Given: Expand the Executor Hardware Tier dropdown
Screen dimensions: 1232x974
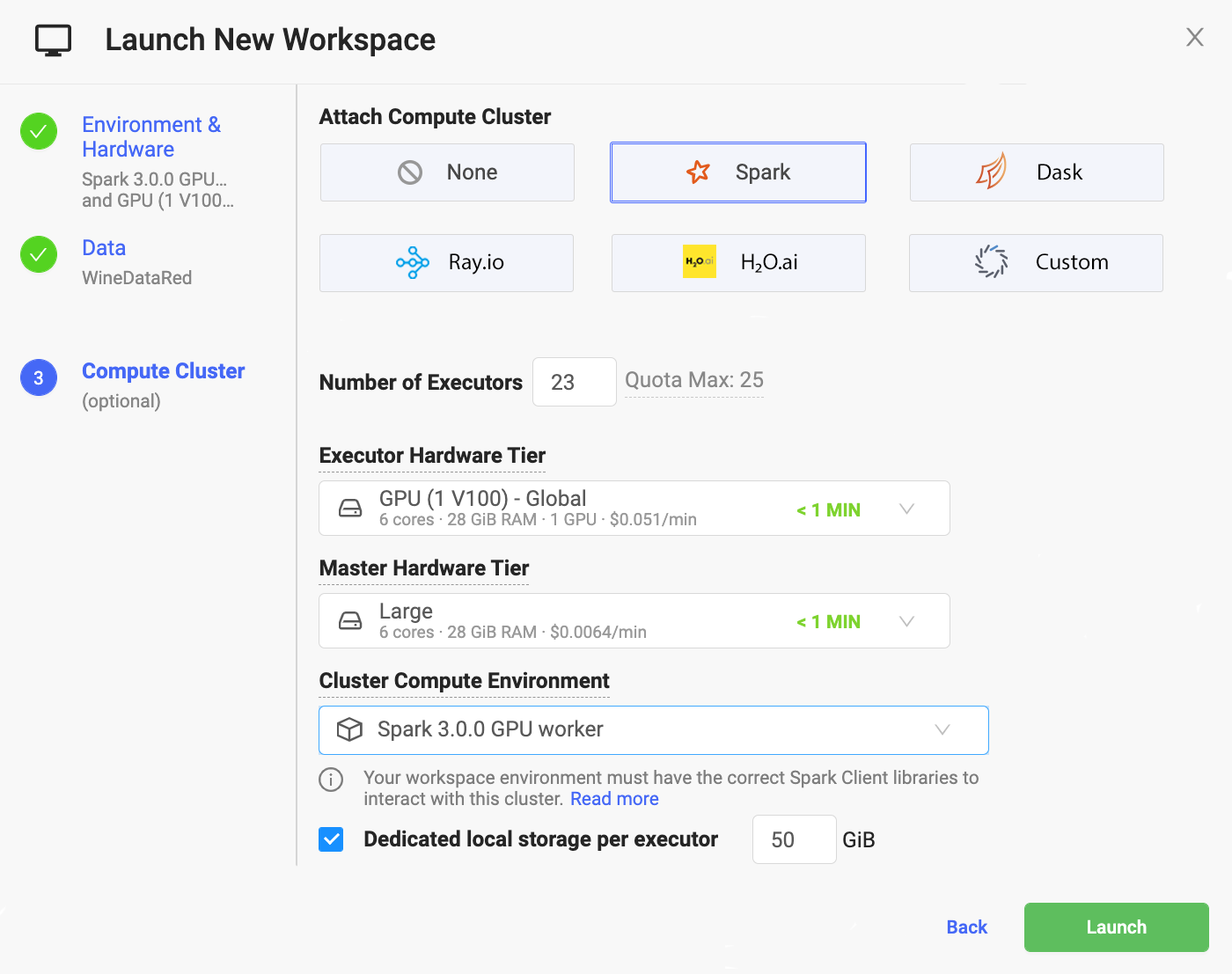Looking at the screenshot, I should pyautogui.click(x=906, y=509).
